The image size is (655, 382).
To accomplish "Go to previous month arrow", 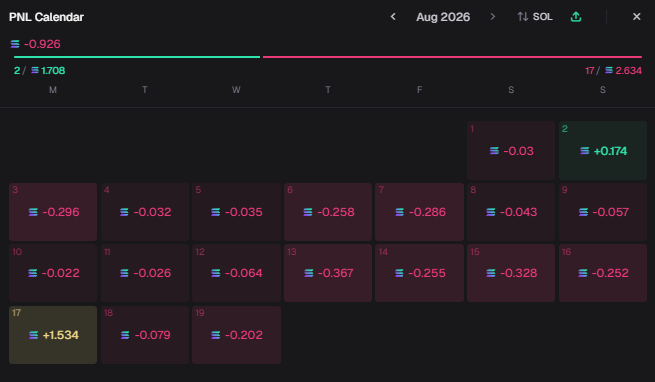I will [x=393, y=17].
